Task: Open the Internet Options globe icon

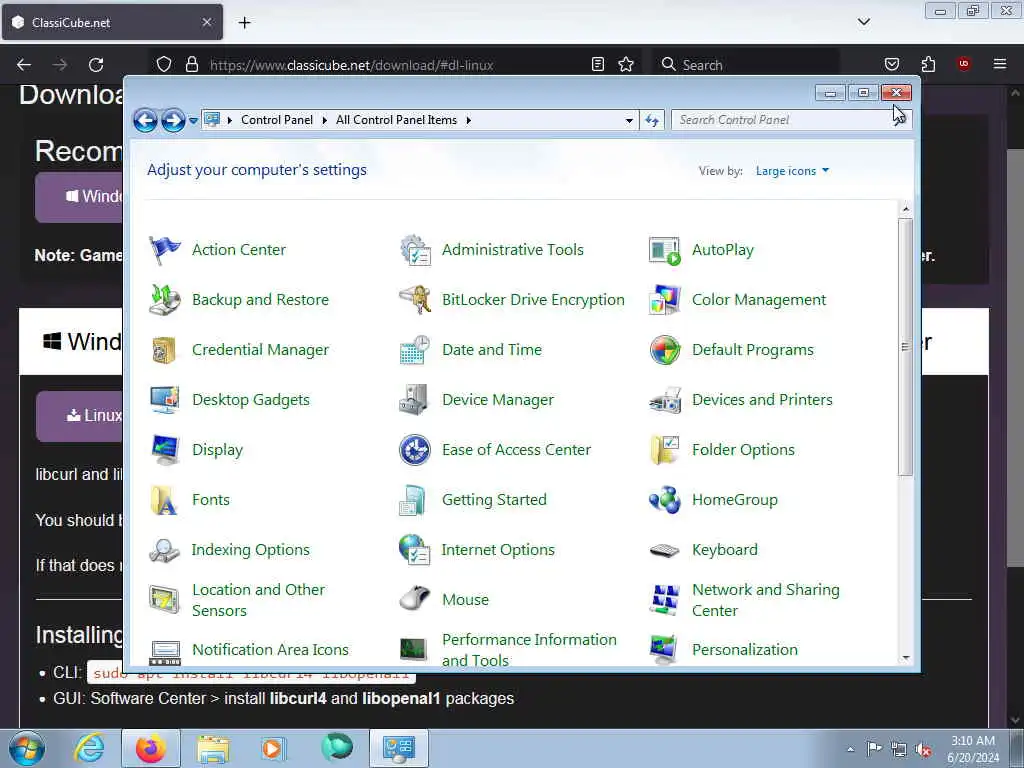Action: tap(415, 550)
